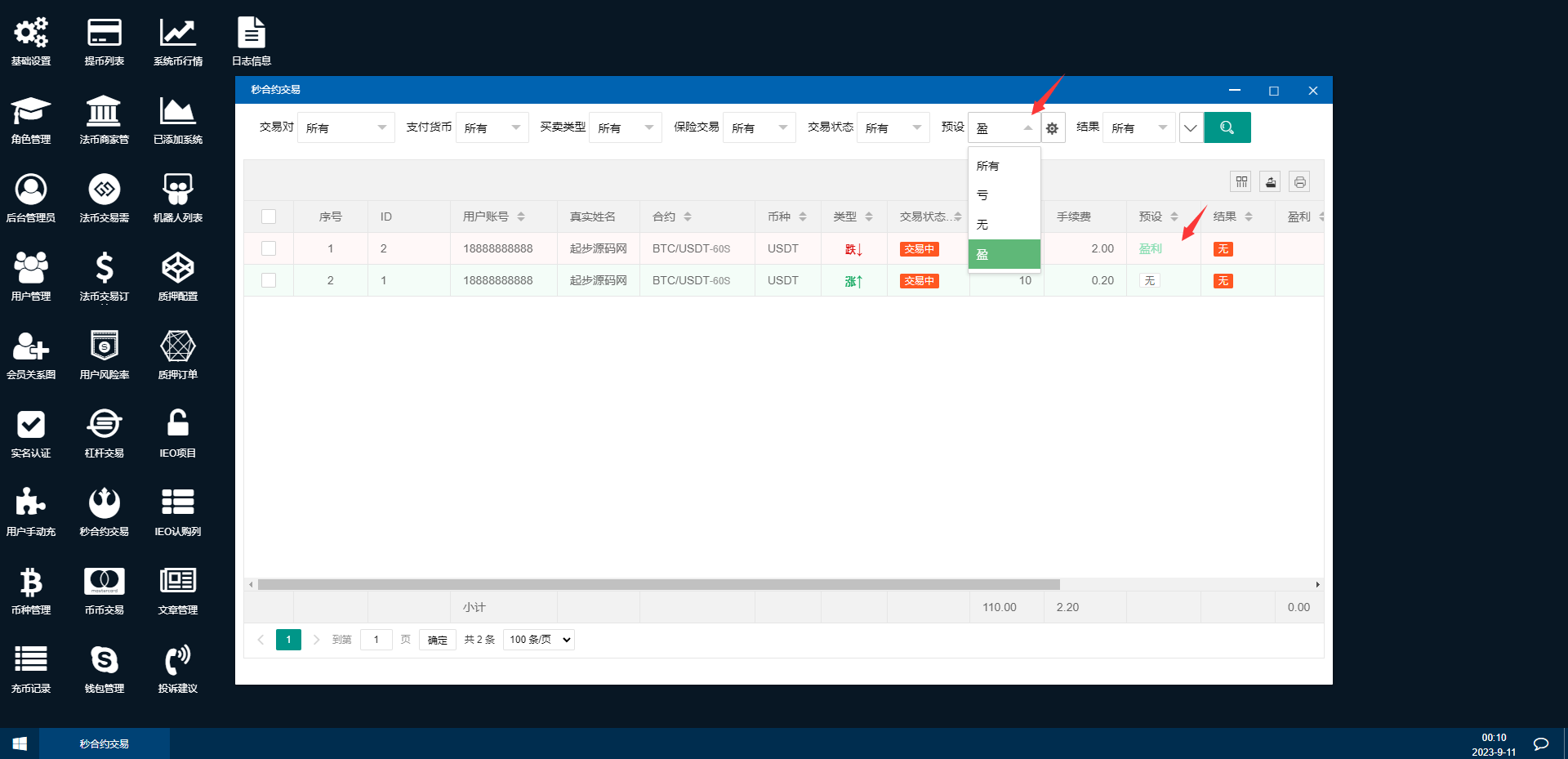This screenshot has width=1568, height=759.
Task: Click the previous page arrow
Action: 261,640
